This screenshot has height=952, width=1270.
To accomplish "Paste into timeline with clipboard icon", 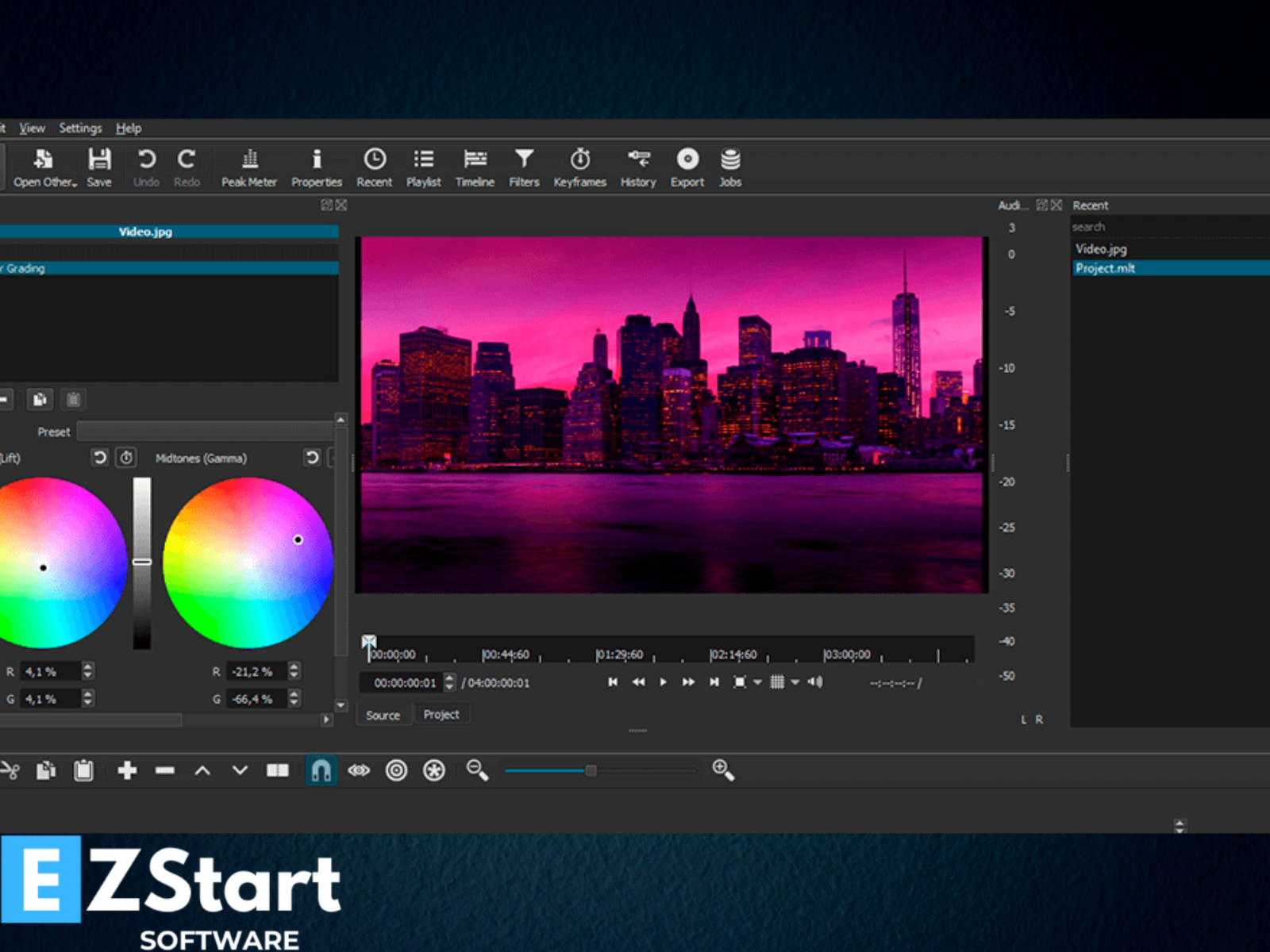I will click(83, 770).
